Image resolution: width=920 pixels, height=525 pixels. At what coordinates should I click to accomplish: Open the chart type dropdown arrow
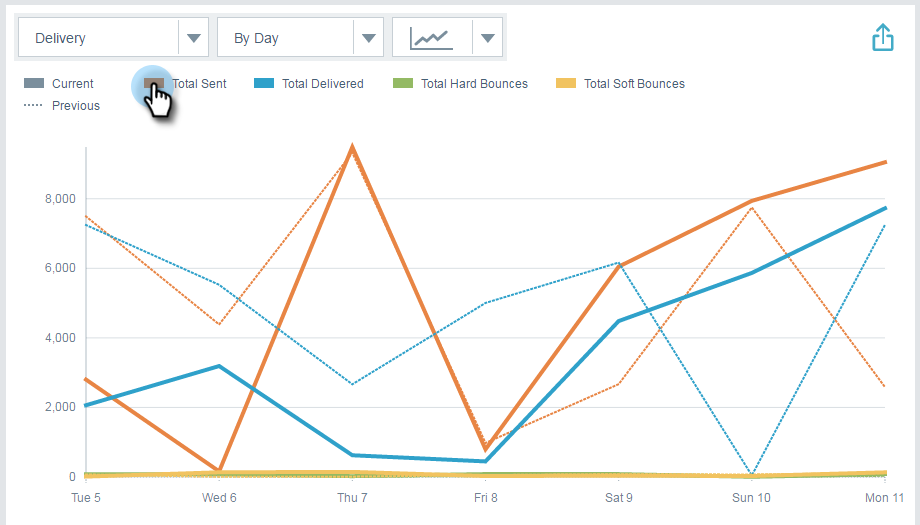click(x=488, y=38)
